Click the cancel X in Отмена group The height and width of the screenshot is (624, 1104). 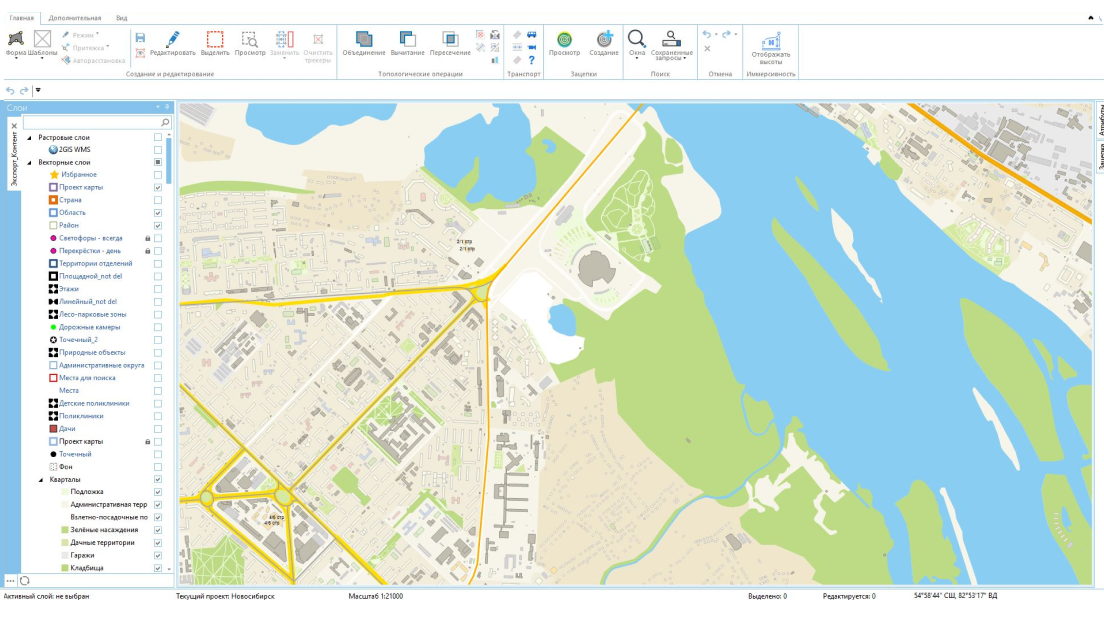click(707, 49)
